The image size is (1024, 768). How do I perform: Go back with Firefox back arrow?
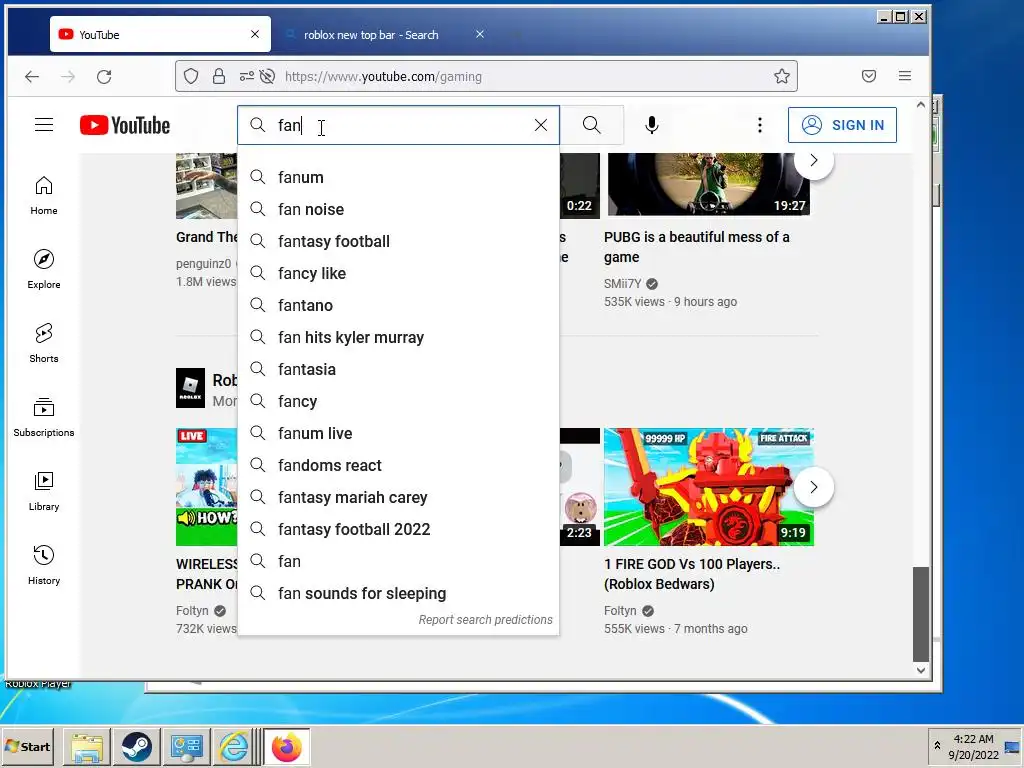(32, 76)
